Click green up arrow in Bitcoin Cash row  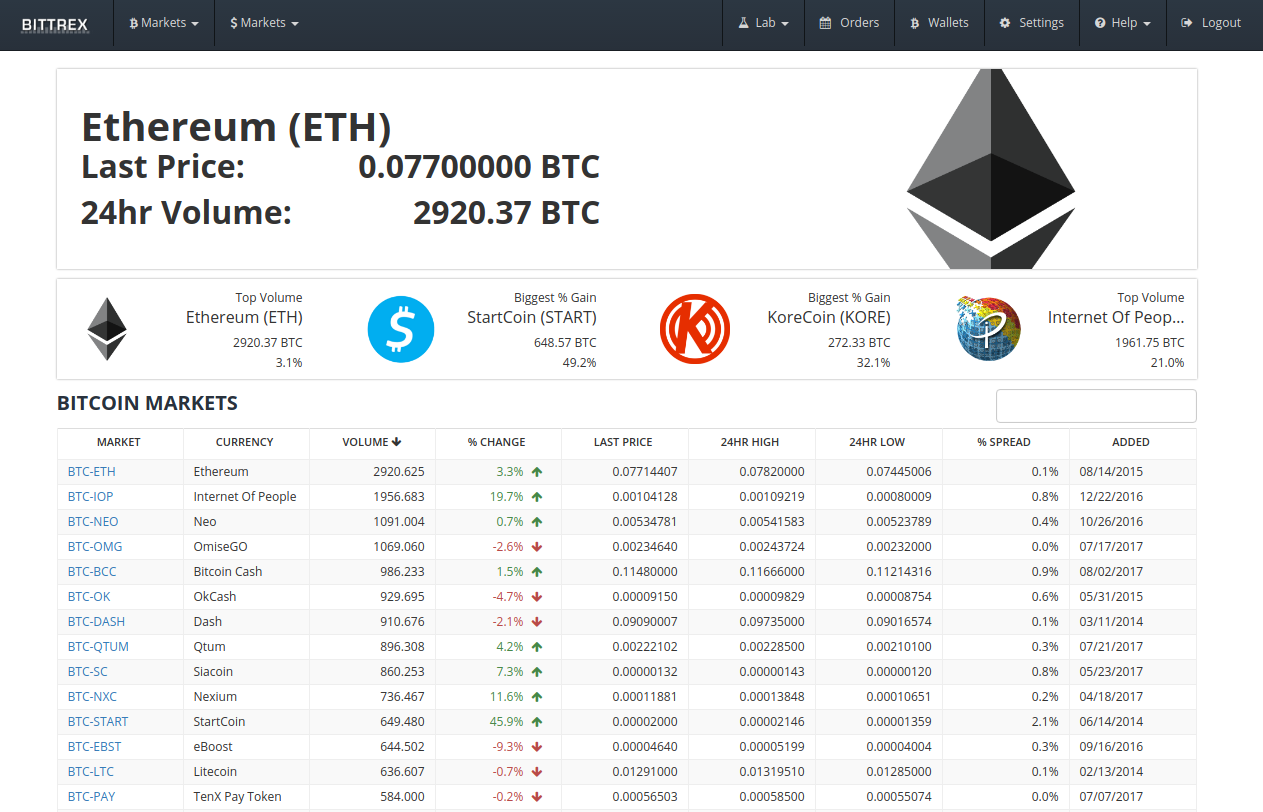[537, 572]
